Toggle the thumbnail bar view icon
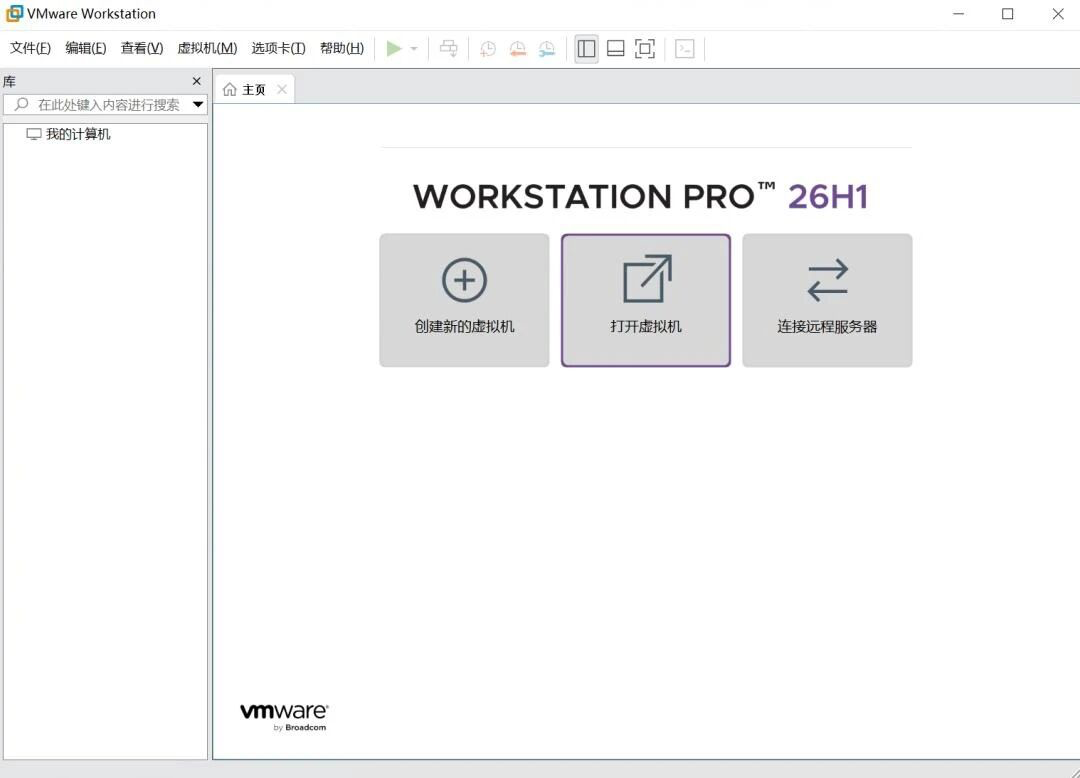Viewport: 1080px width, 778px height. tap(616, 48)
